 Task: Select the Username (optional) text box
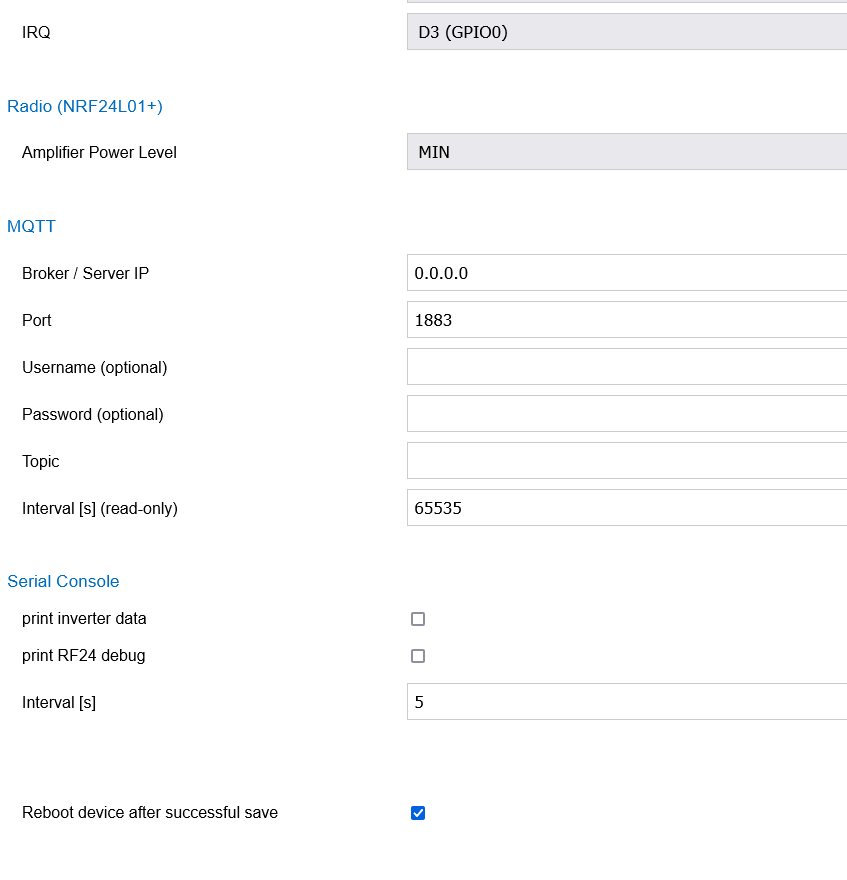(x=626, y=367)
